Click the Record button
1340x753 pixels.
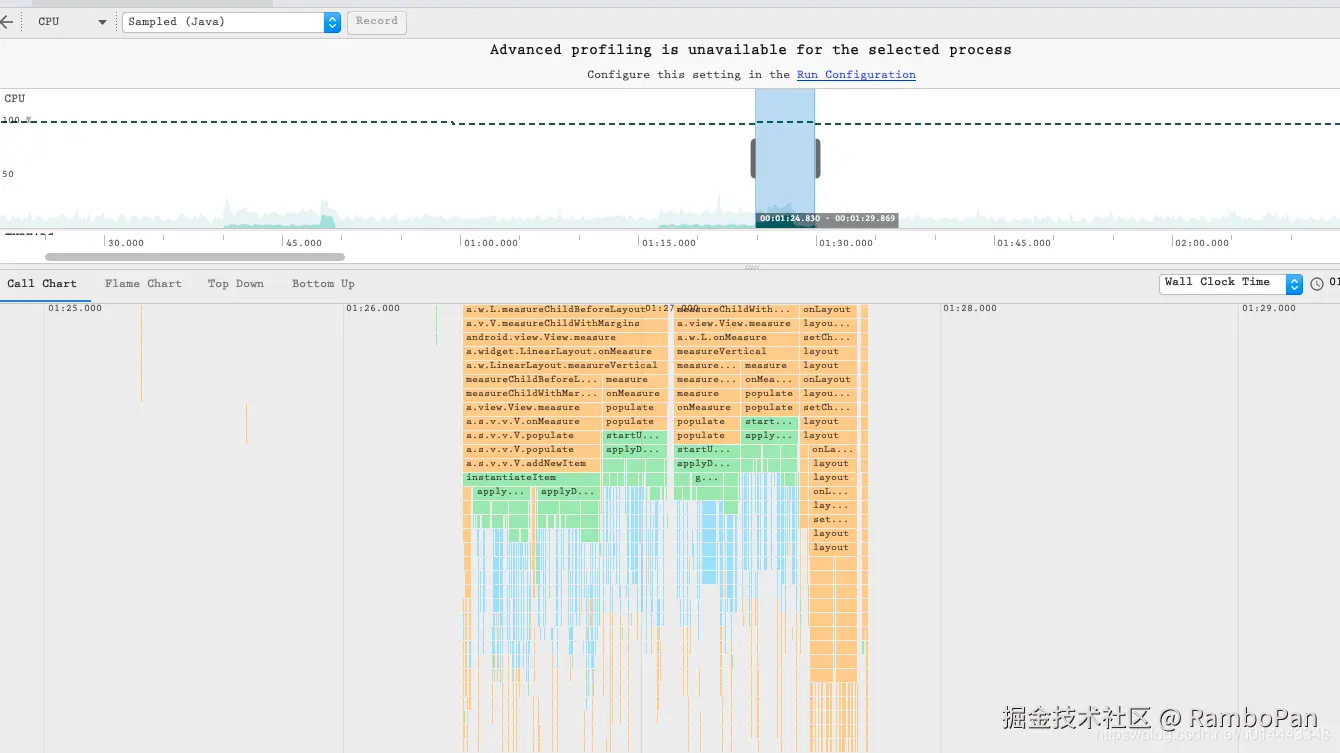[x=377, y=22]
